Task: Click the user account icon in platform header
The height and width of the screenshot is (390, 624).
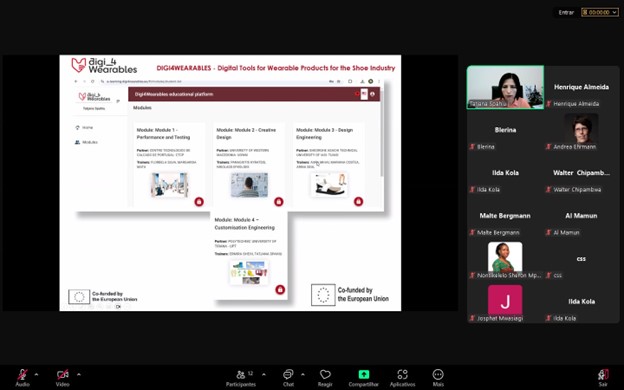Action: coord(372,94)
